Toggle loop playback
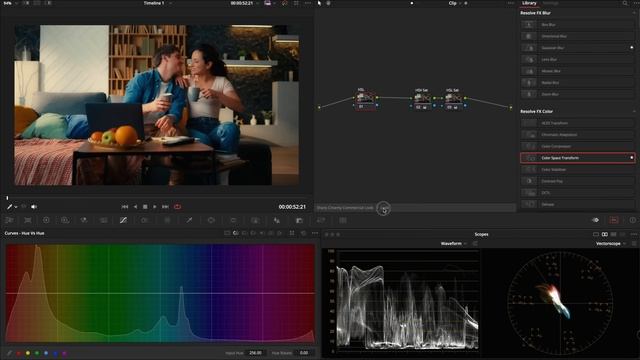The width and height of the screenshot is (640, 360). click(178, 207)
